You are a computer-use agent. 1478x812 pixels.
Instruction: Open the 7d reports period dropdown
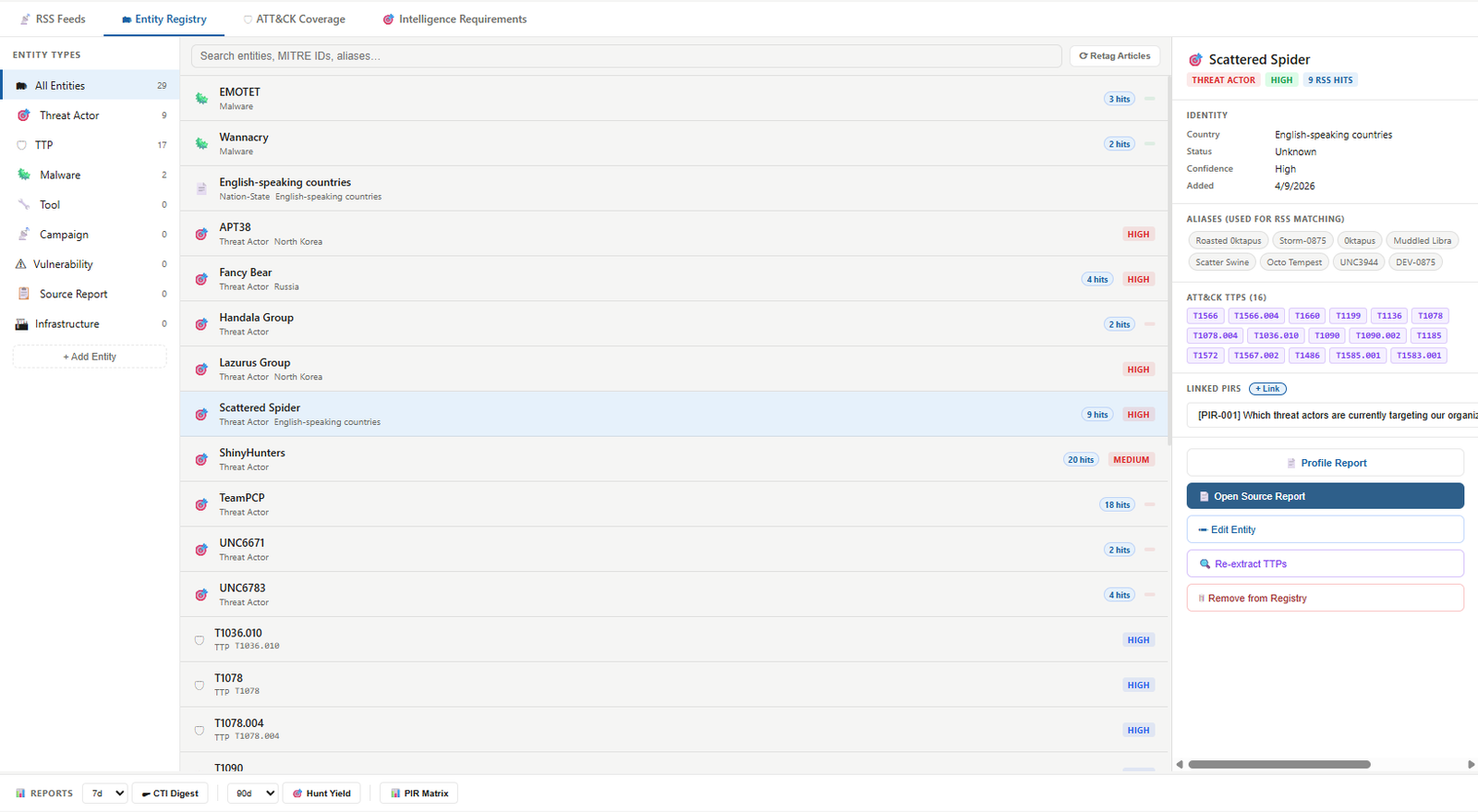click(x=105, y=794)
